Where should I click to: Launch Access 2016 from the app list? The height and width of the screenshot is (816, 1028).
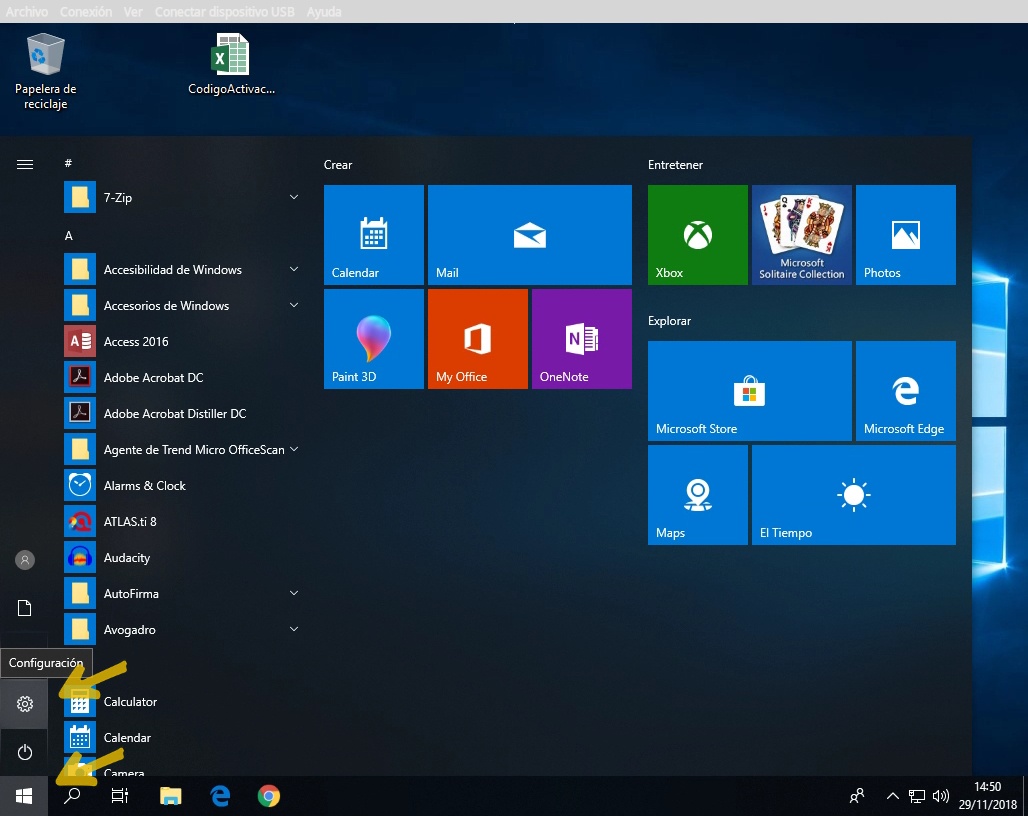182,341
